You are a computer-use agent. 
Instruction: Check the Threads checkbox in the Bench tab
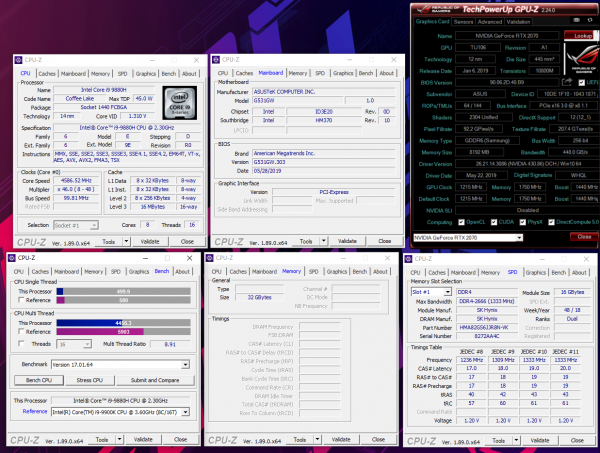coord(21,342)
